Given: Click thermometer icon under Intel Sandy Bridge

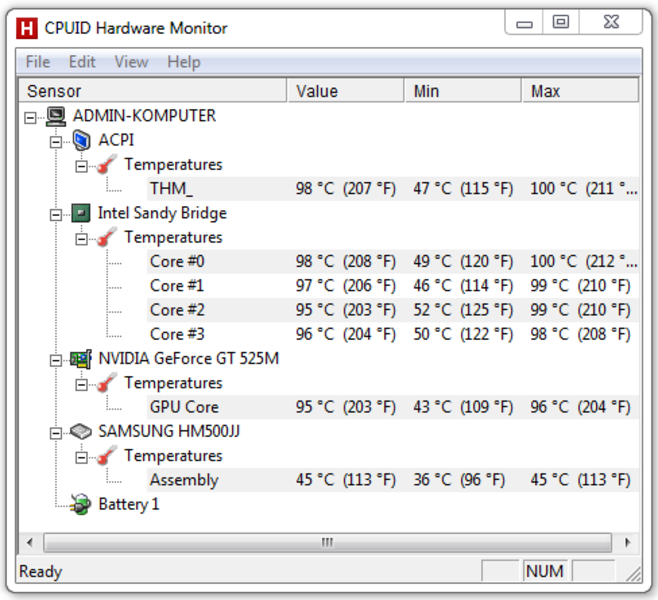Looking at the screenshot, I should pyautogui.click(x=107, y=237).
